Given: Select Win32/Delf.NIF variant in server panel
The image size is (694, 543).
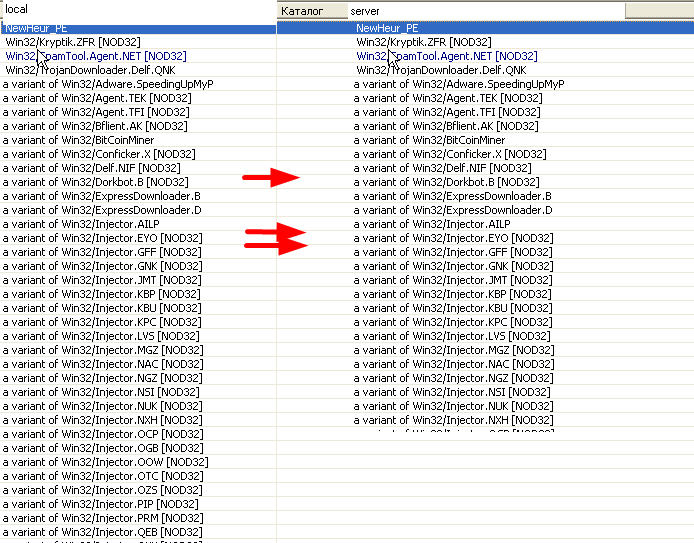Looking at the screenshot, I should (443, 168).
